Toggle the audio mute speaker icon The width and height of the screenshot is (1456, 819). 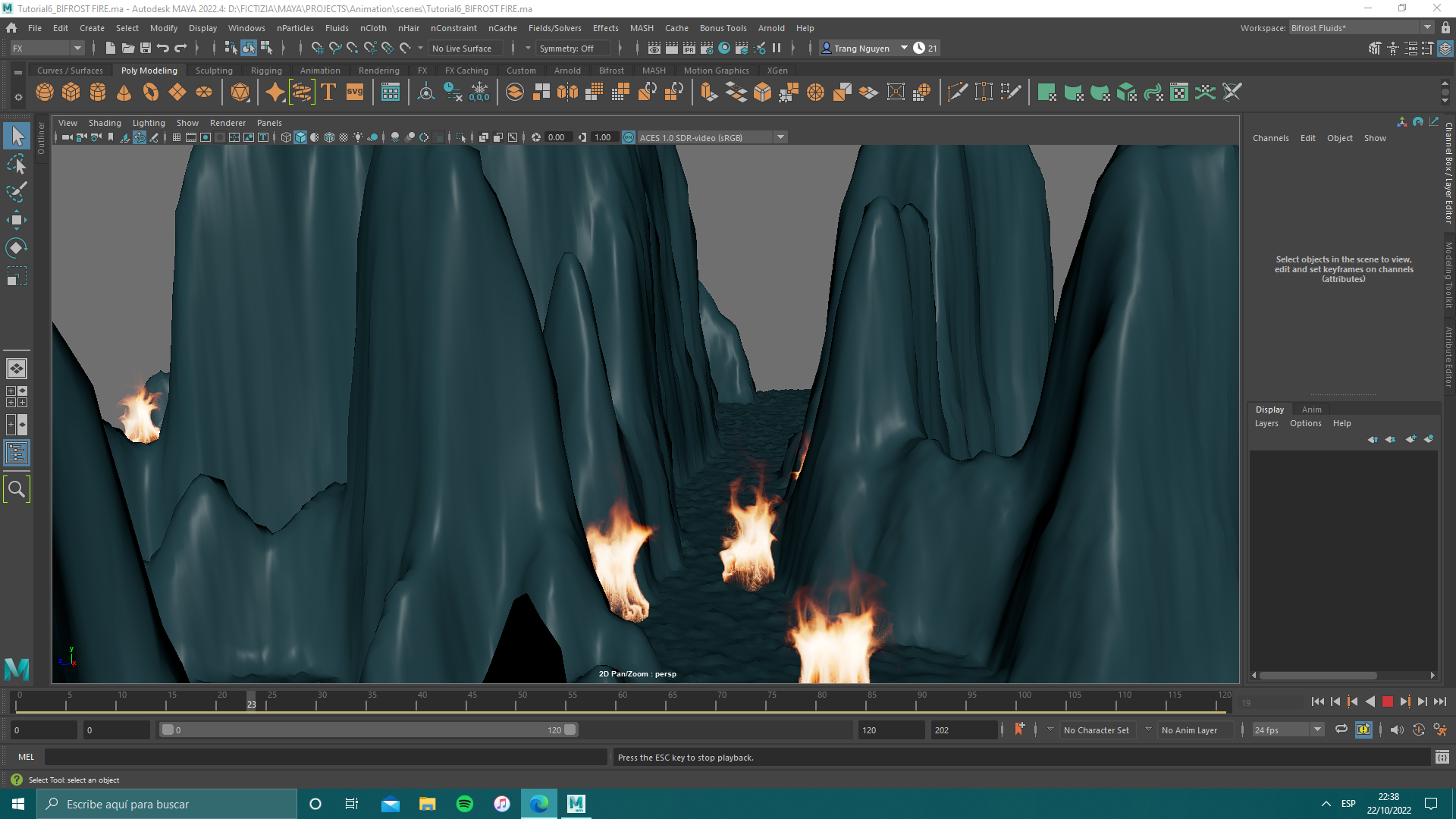coord(1396,730)
